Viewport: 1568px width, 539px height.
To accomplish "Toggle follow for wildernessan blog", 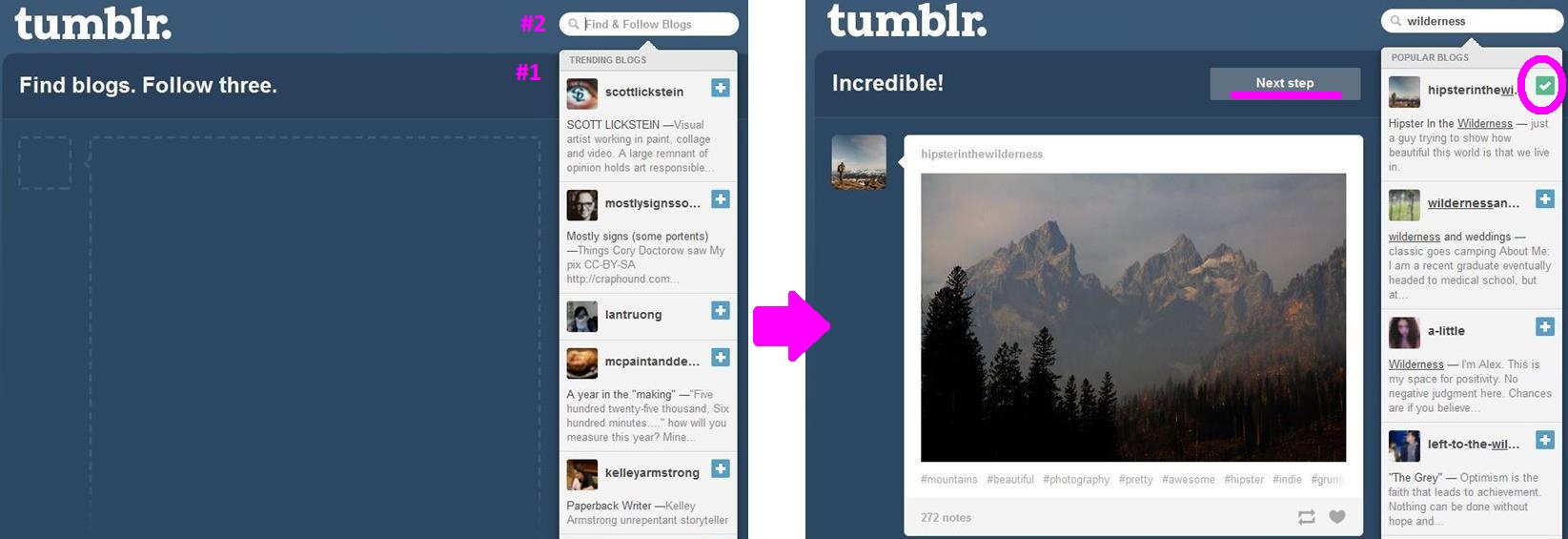I will (1545, 199).
